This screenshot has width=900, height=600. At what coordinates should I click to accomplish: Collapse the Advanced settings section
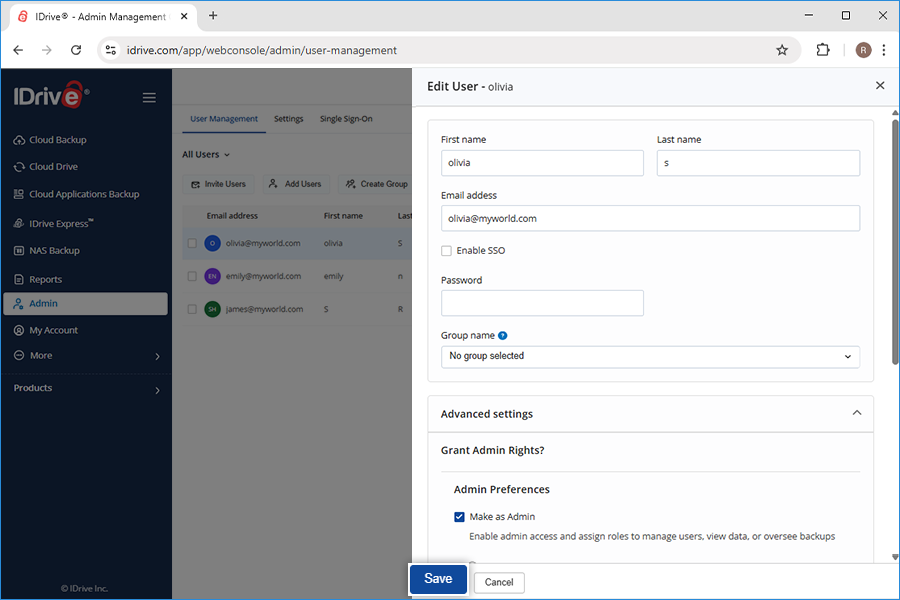[856, 413]
